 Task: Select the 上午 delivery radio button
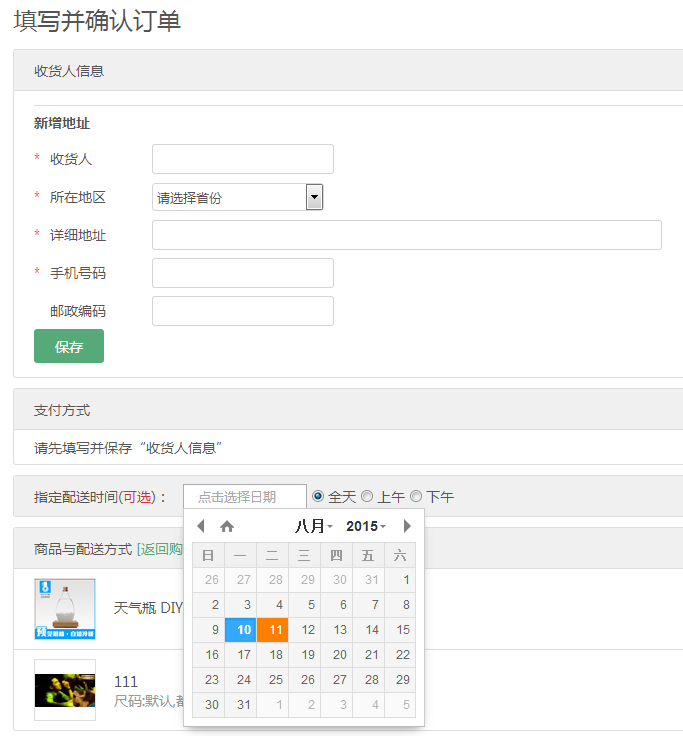point(367,496)
